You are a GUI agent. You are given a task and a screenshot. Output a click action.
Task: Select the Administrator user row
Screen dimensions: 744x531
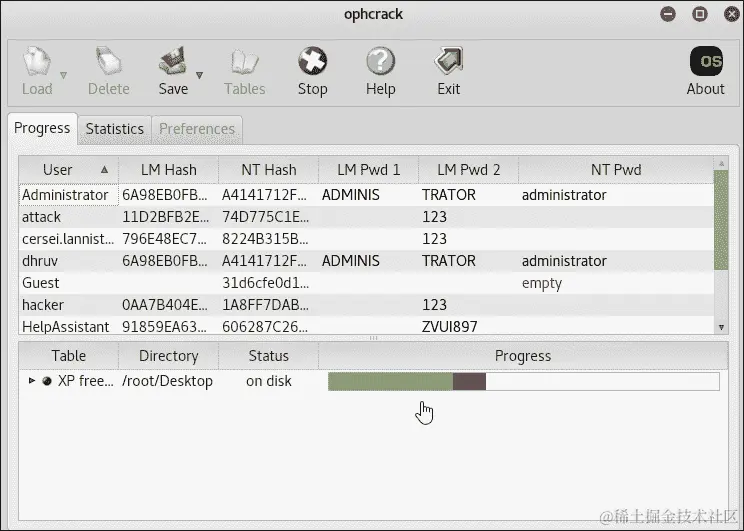[366, 195]
